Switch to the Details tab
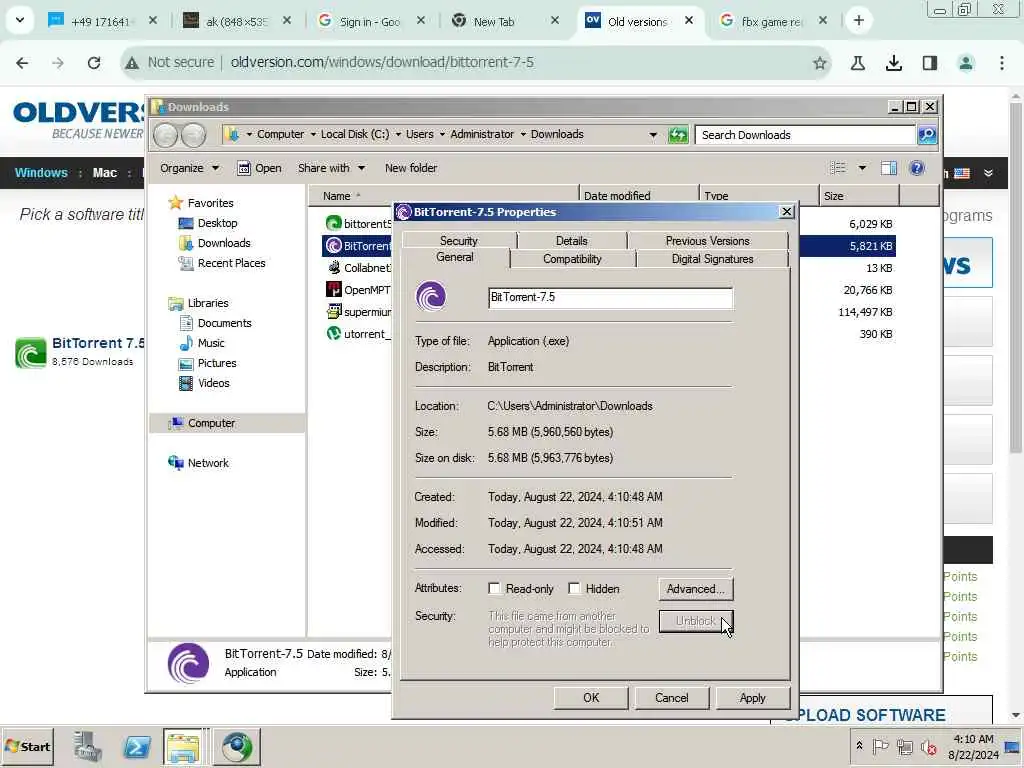 coord(571,240)
